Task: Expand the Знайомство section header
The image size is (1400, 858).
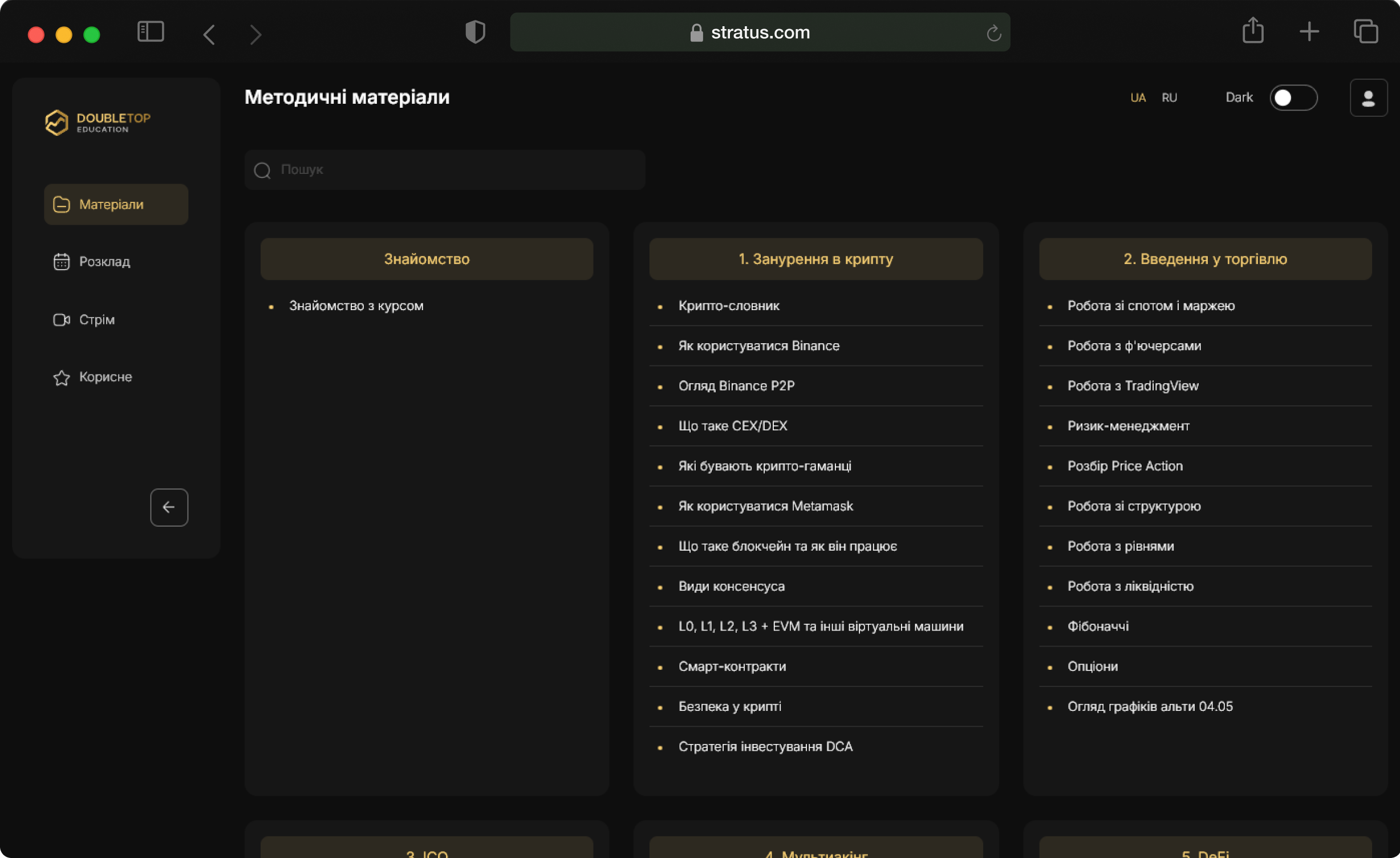Action: (x=427, y=259)
